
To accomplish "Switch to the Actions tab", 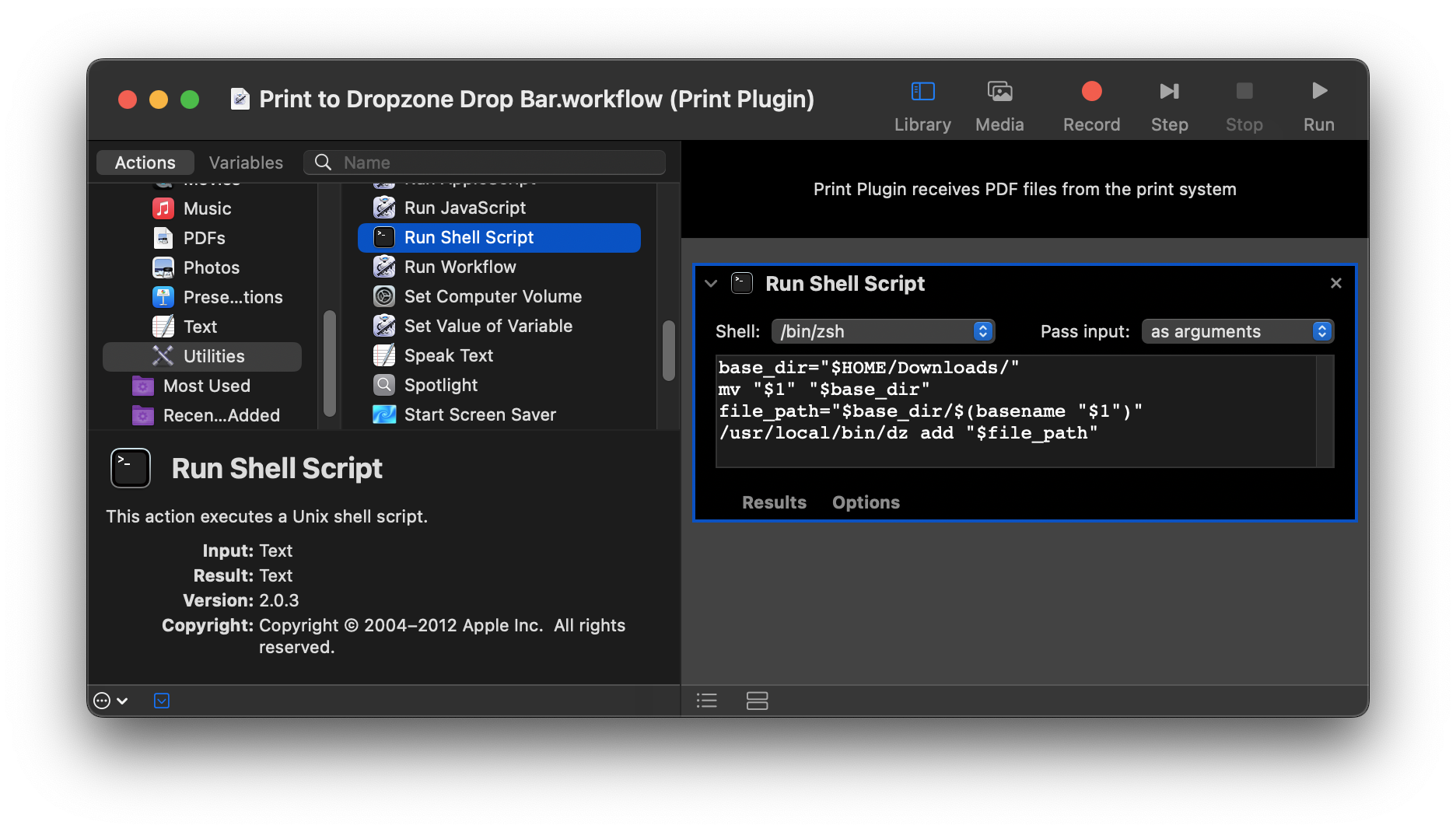I will coord(145,163).
